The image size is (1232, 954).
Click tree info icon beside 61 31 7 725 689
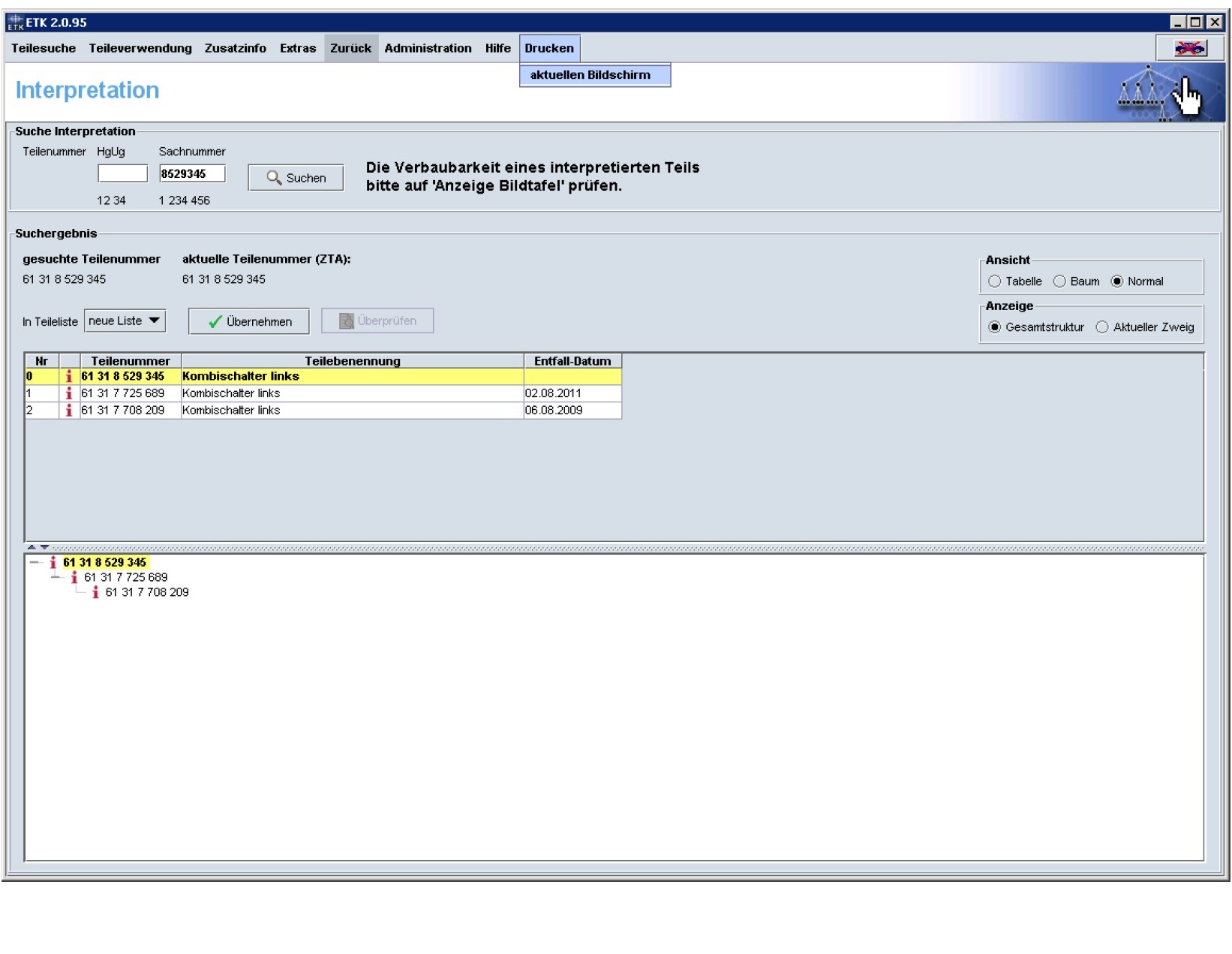click(x=74, y=577)
